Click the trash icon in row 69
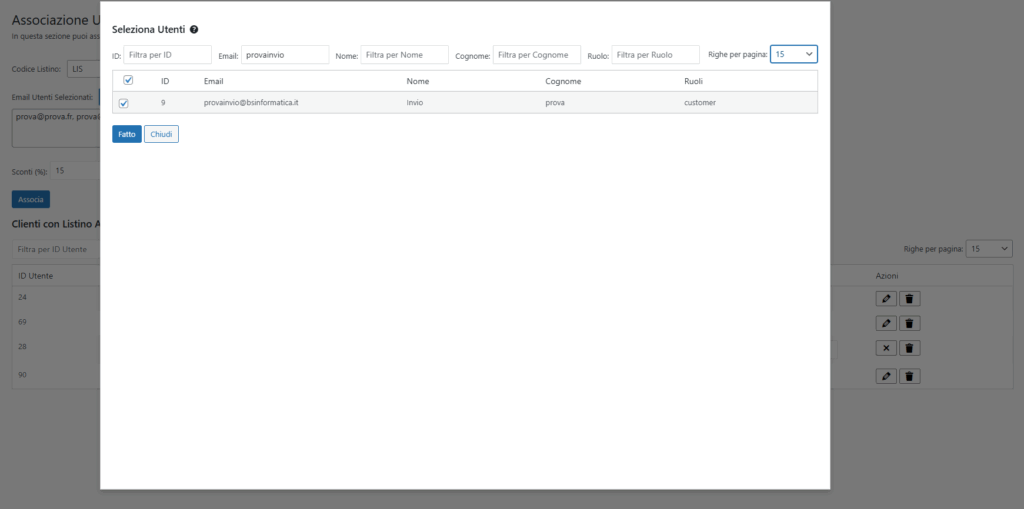 (x=910, y=323)
